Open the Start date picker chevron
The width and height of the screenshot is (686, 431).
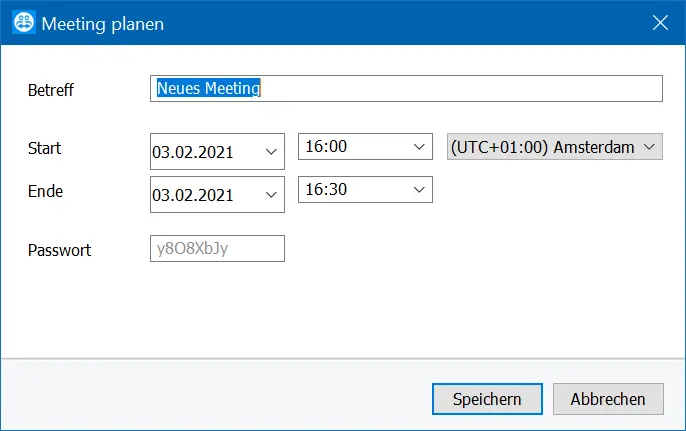coord(271,152)
